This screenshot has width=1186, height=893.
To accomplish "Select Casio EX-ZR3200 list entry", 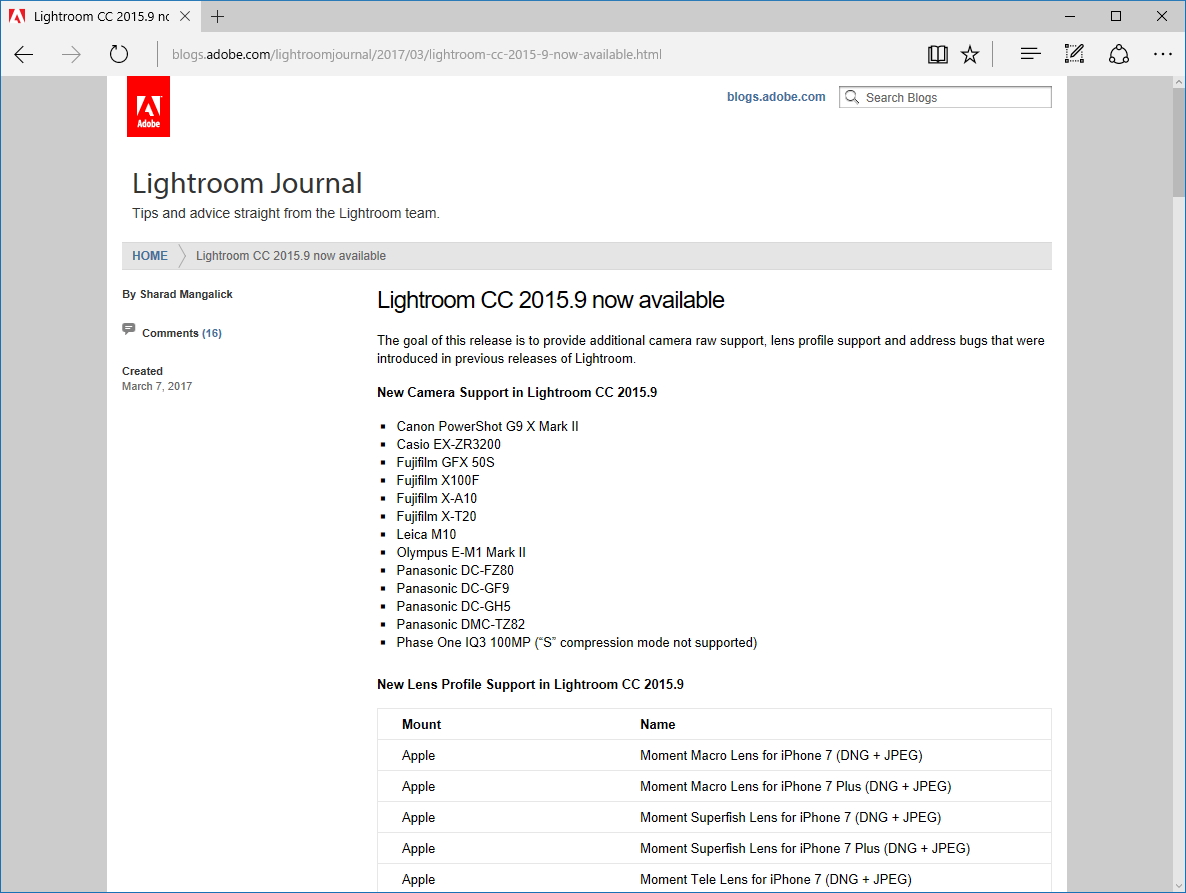I will pyautogui.click(x=449, y=445).
